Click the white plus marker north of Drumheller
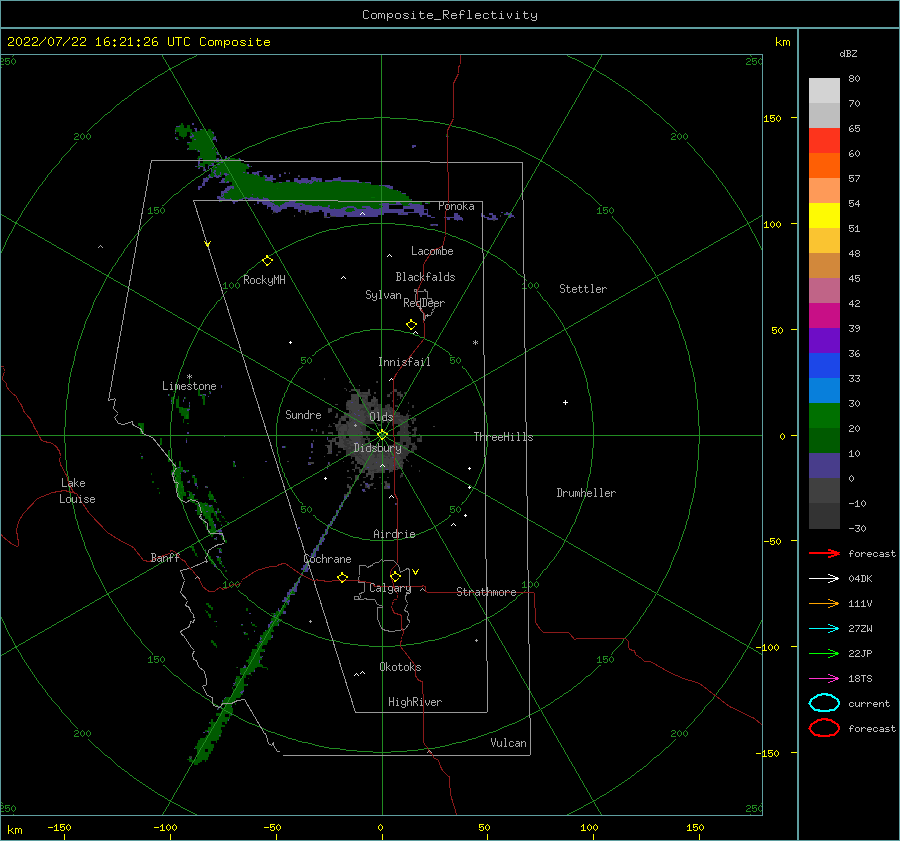 (x=565, y=402)
